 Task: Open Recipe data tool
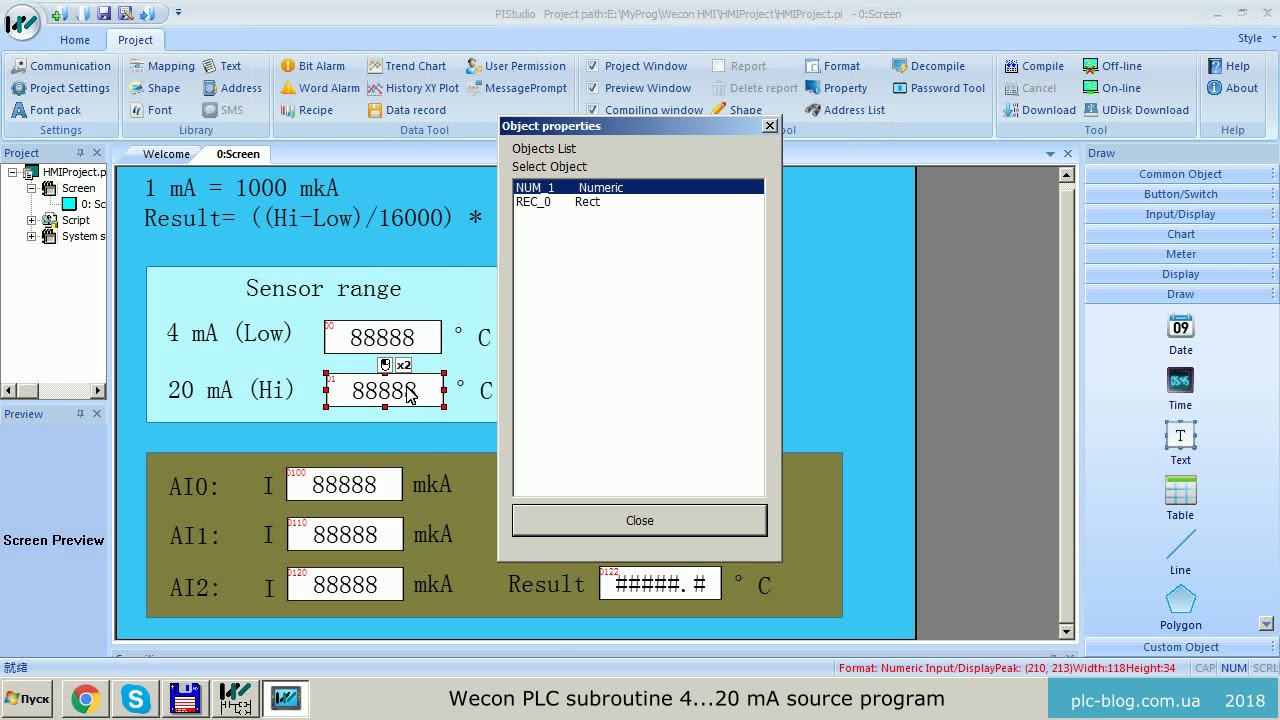306,110
